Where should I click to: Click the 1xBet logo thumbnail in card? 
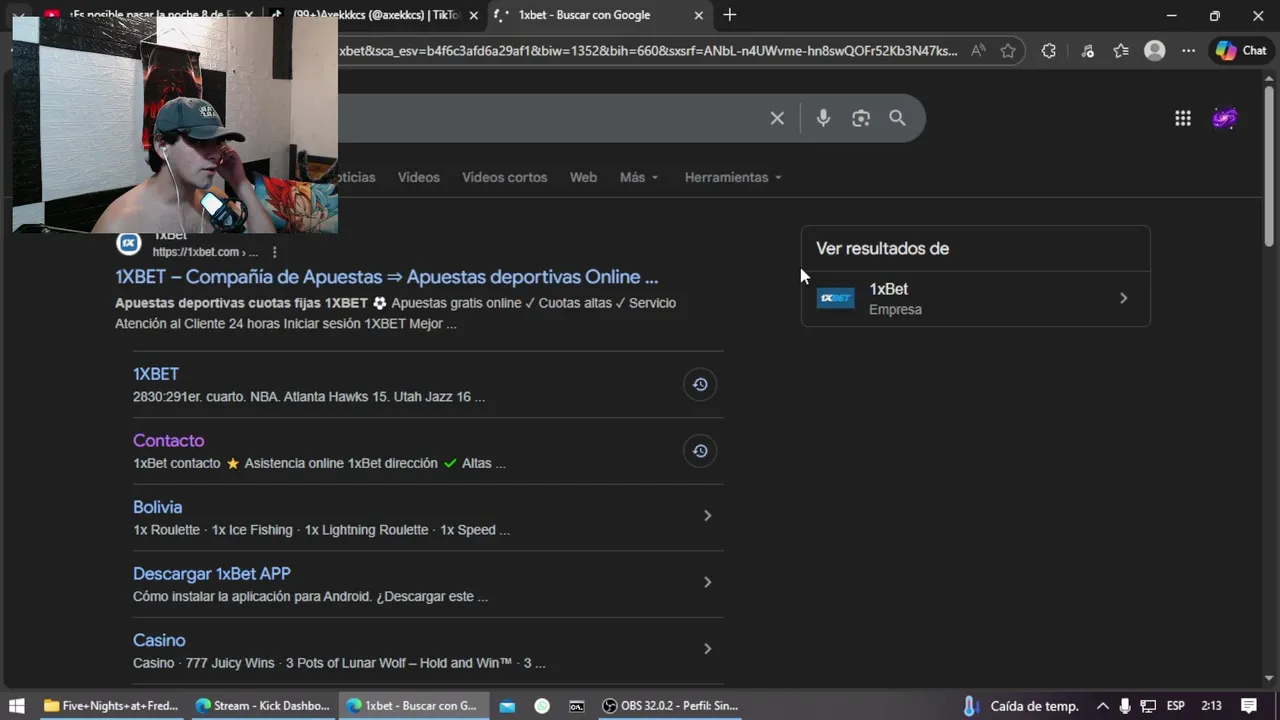coord(835,298)
